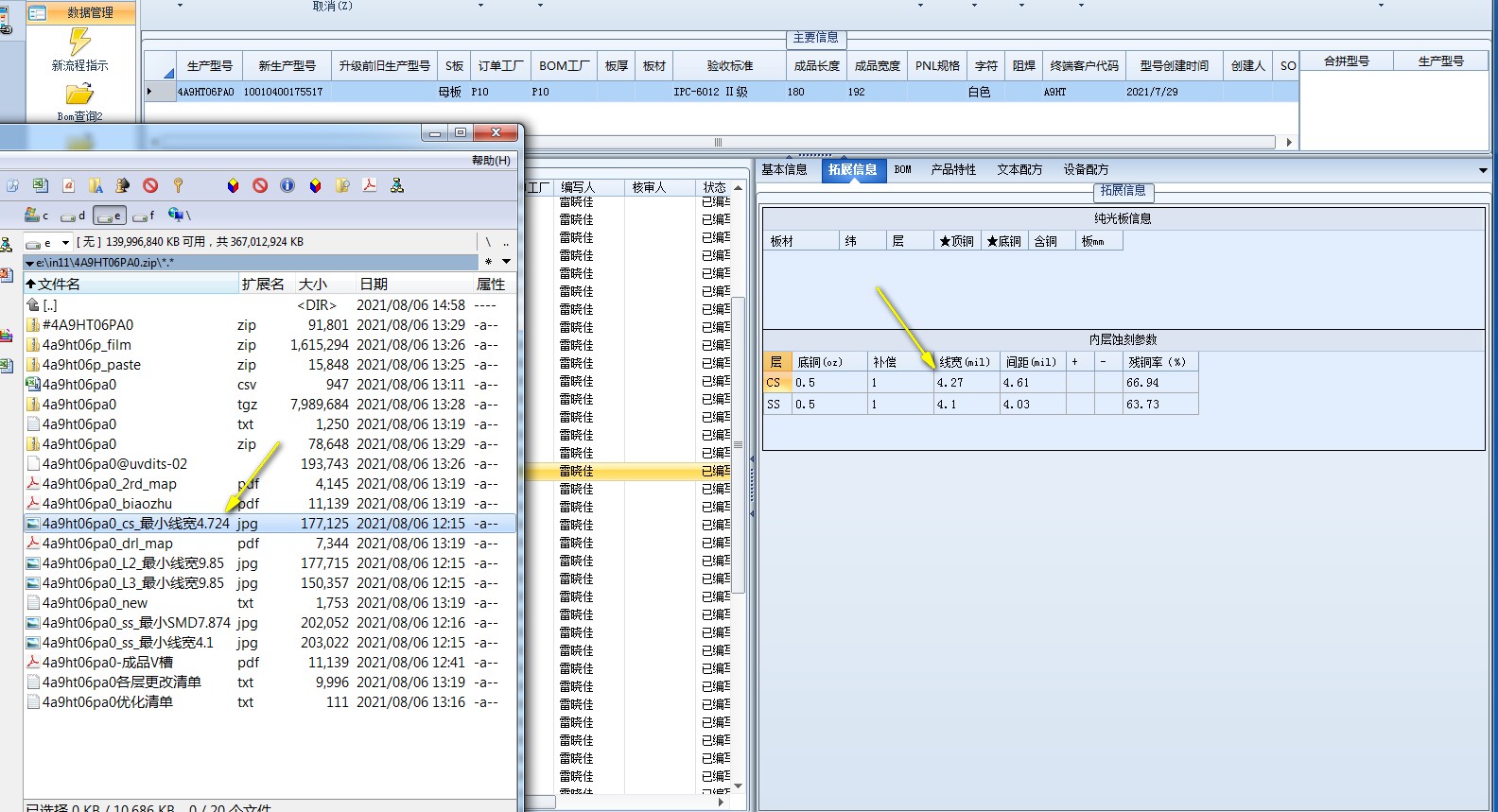Switch to BOM tab
The image size is (1498, 812).
point(903,170)
